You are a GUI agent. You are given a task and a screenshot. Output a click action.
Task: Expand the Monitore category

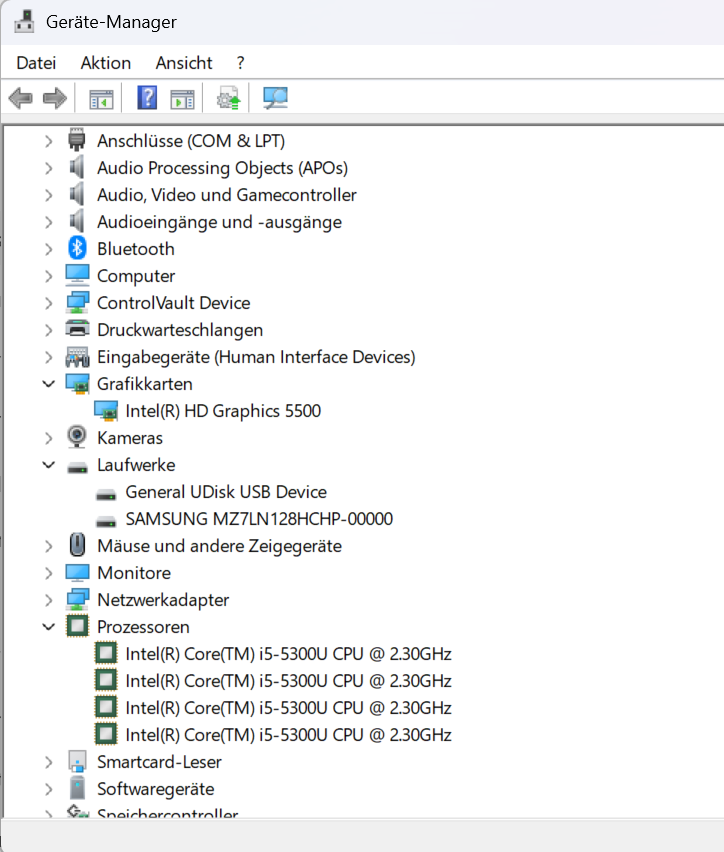pyautogui.click(x=48, y=573)
